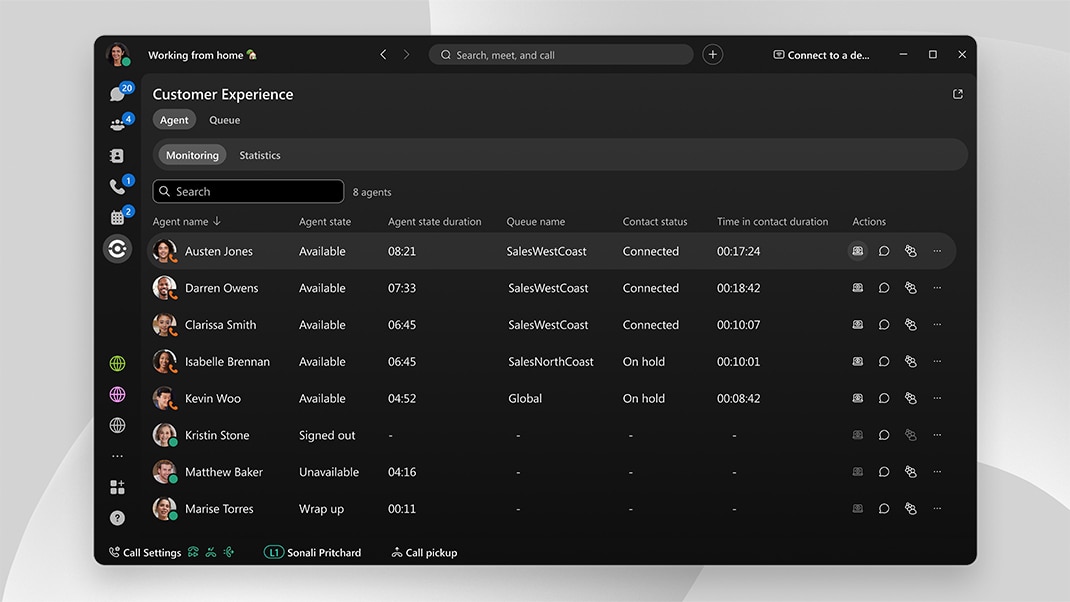
Task: Click the Sonali Pritchard L1 line
Action: (313, 552)
